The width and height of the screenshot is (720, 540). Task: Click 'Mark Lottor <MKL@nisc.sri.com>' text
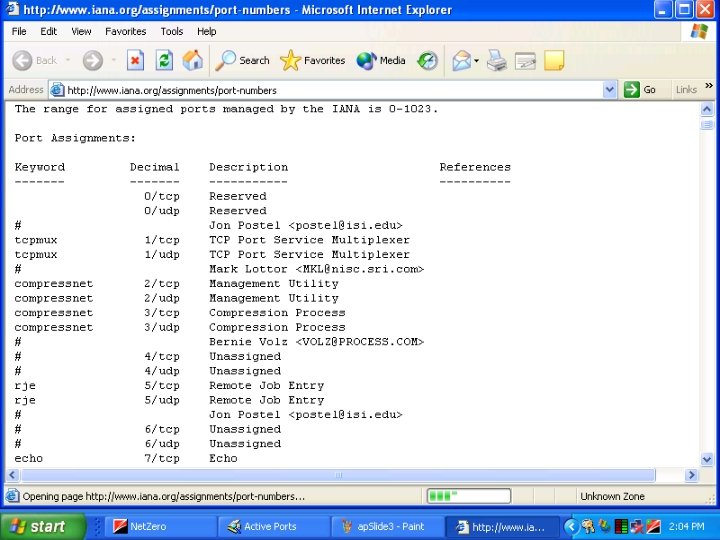pos(316,269)
